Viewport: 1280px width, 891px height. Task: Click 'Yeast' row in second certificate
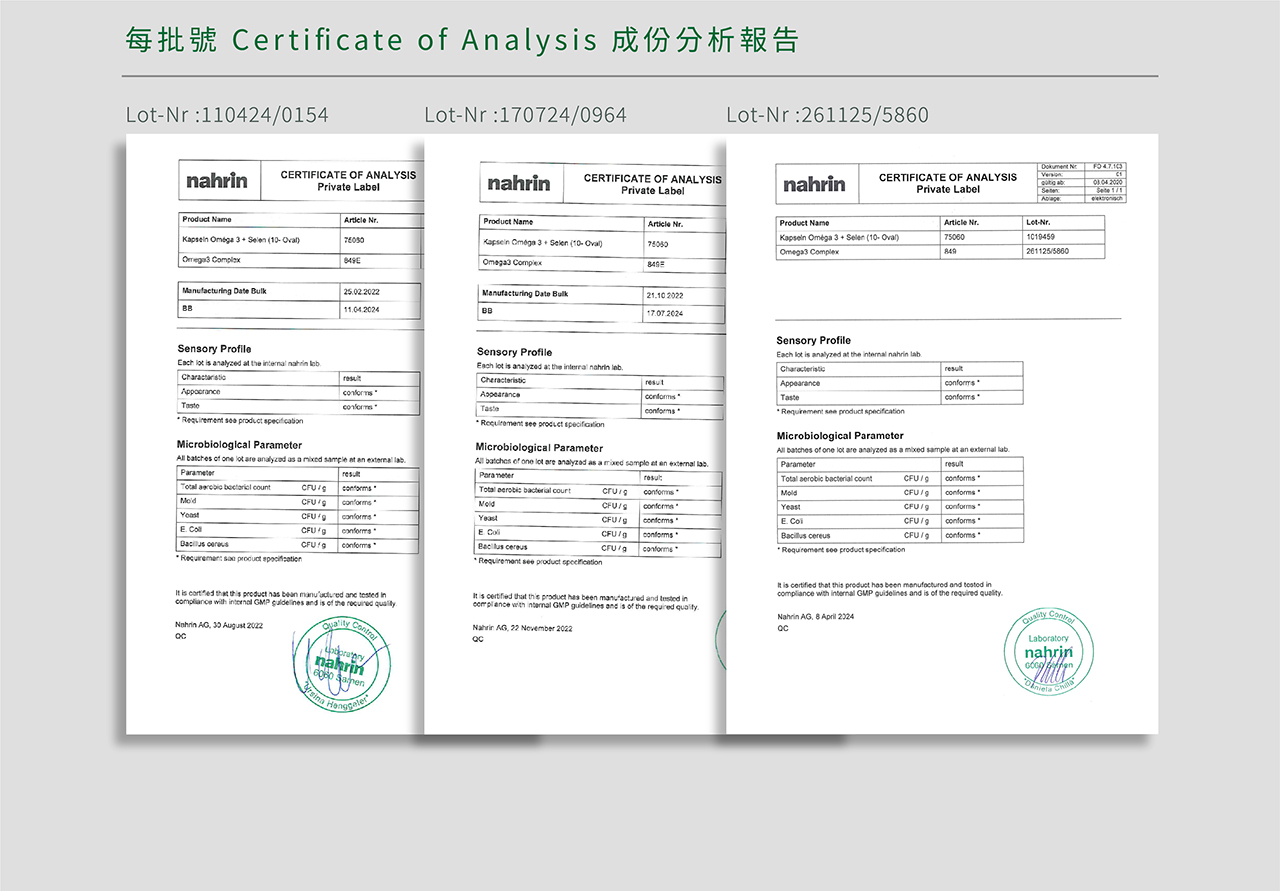599,519
